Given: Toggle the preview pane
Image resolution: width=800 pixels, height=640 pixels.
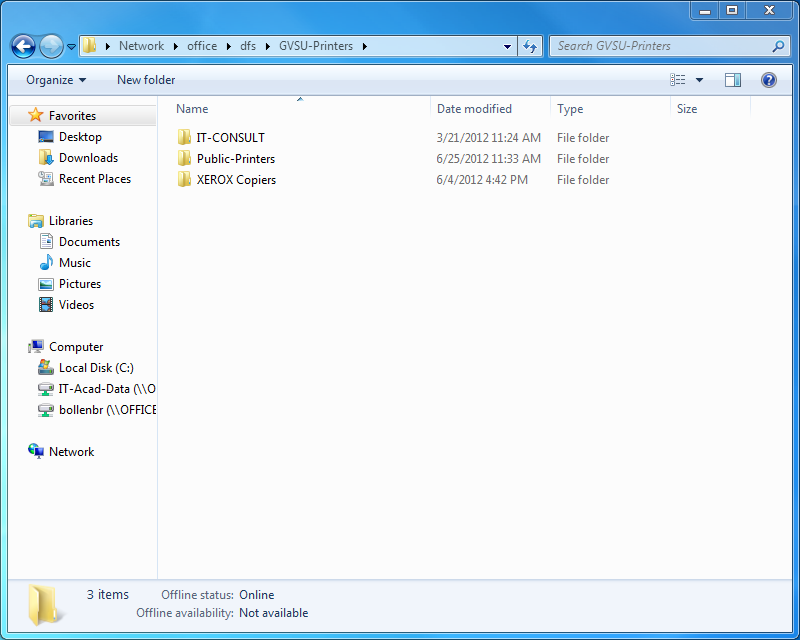Looking at the screenshot, I should pos(733,79).
